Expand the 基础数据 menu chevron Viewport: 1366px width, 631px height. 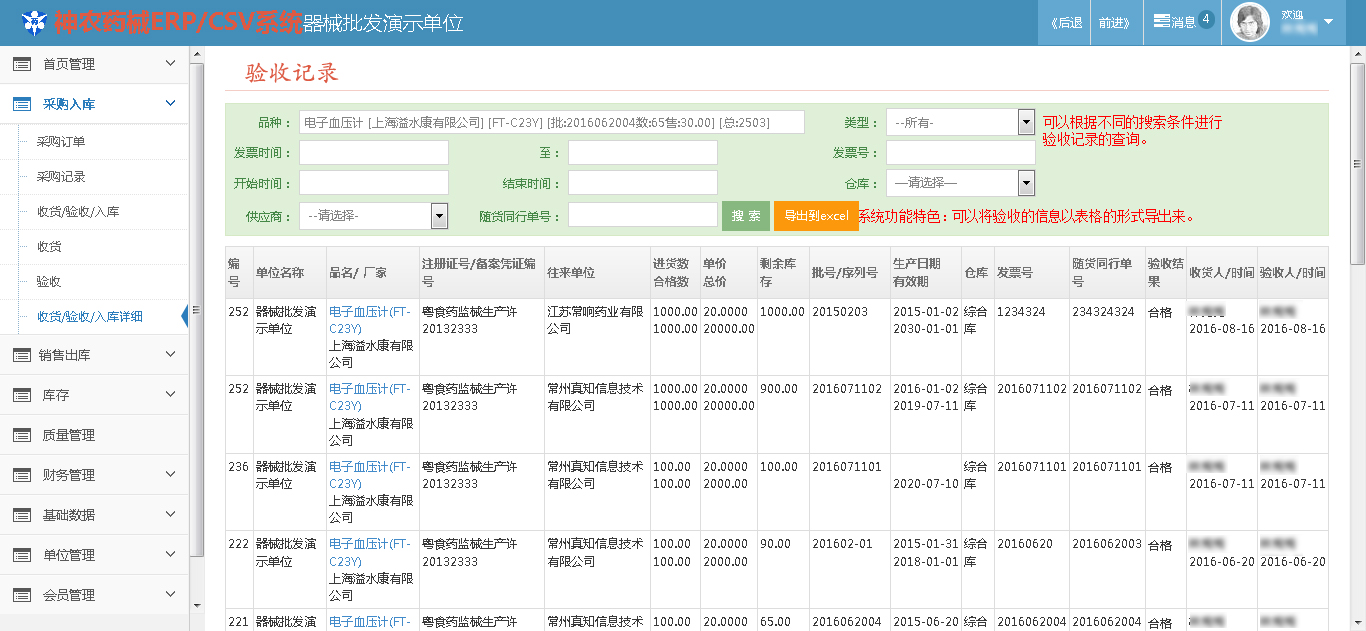pos(170,514)
